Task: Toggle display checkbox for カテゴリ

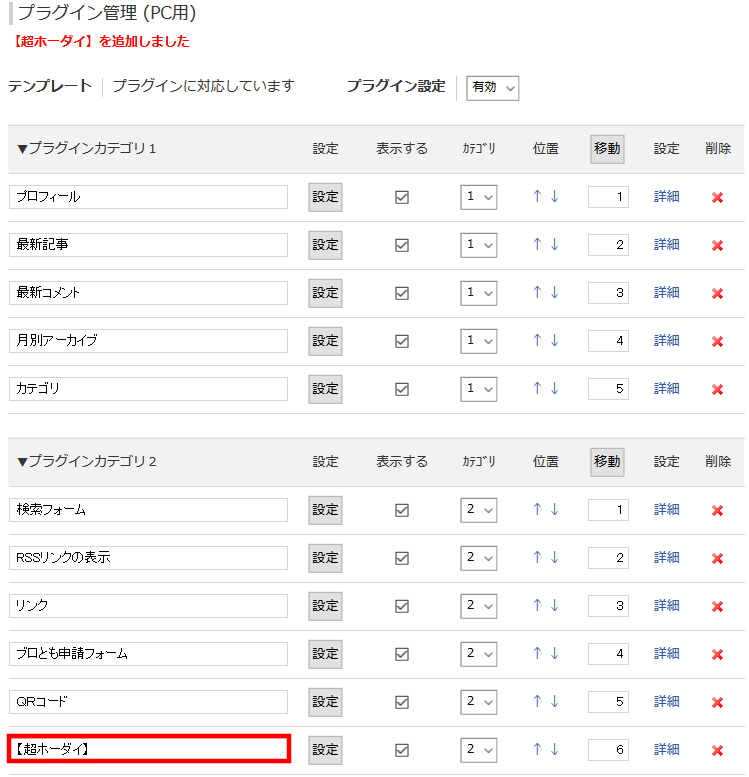Action: tap(402, 389)
